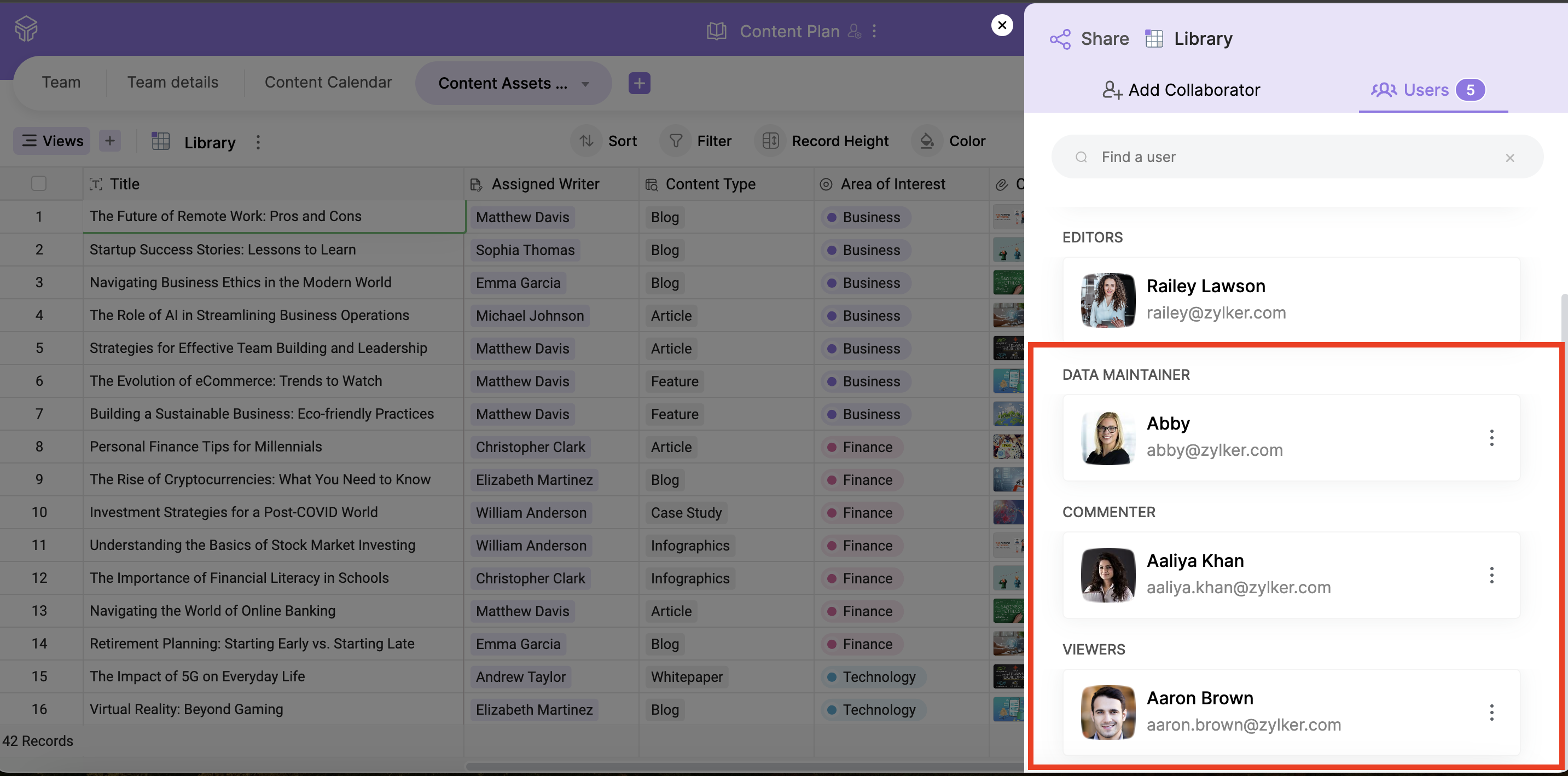
Task: Click the Record Height icon
Action: 771,141
